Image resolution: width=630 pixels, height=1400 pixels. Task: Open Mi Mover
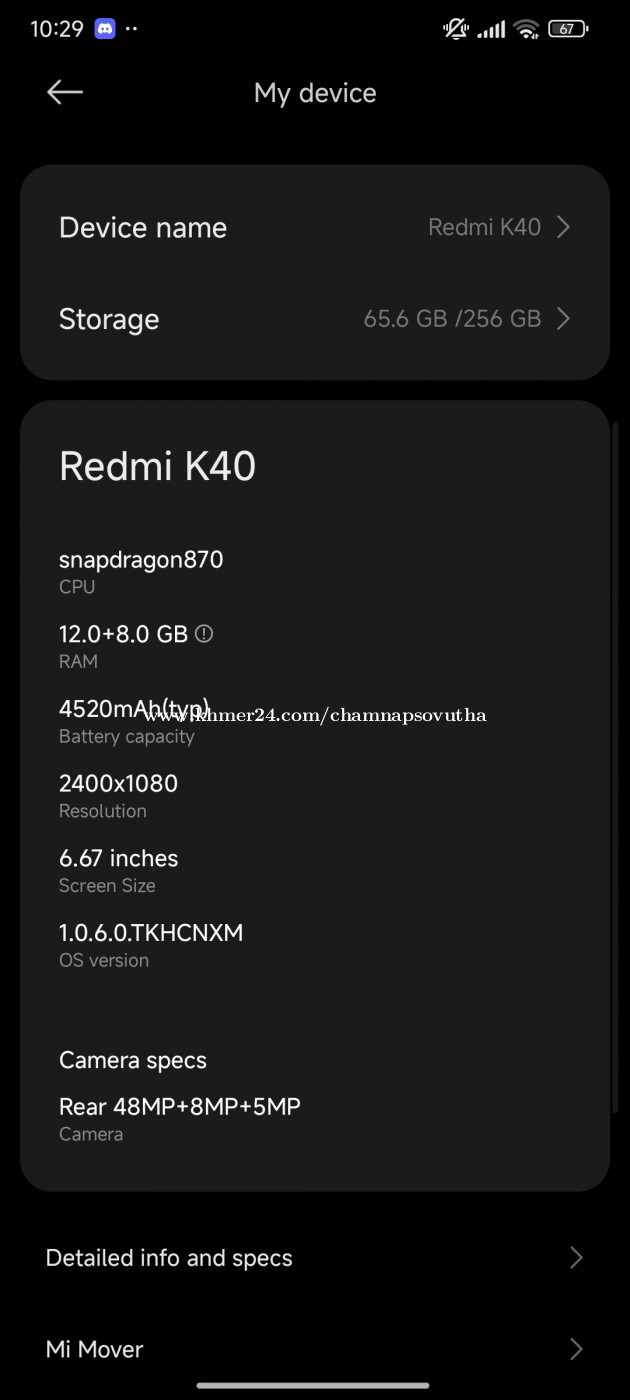point(315,1349)
